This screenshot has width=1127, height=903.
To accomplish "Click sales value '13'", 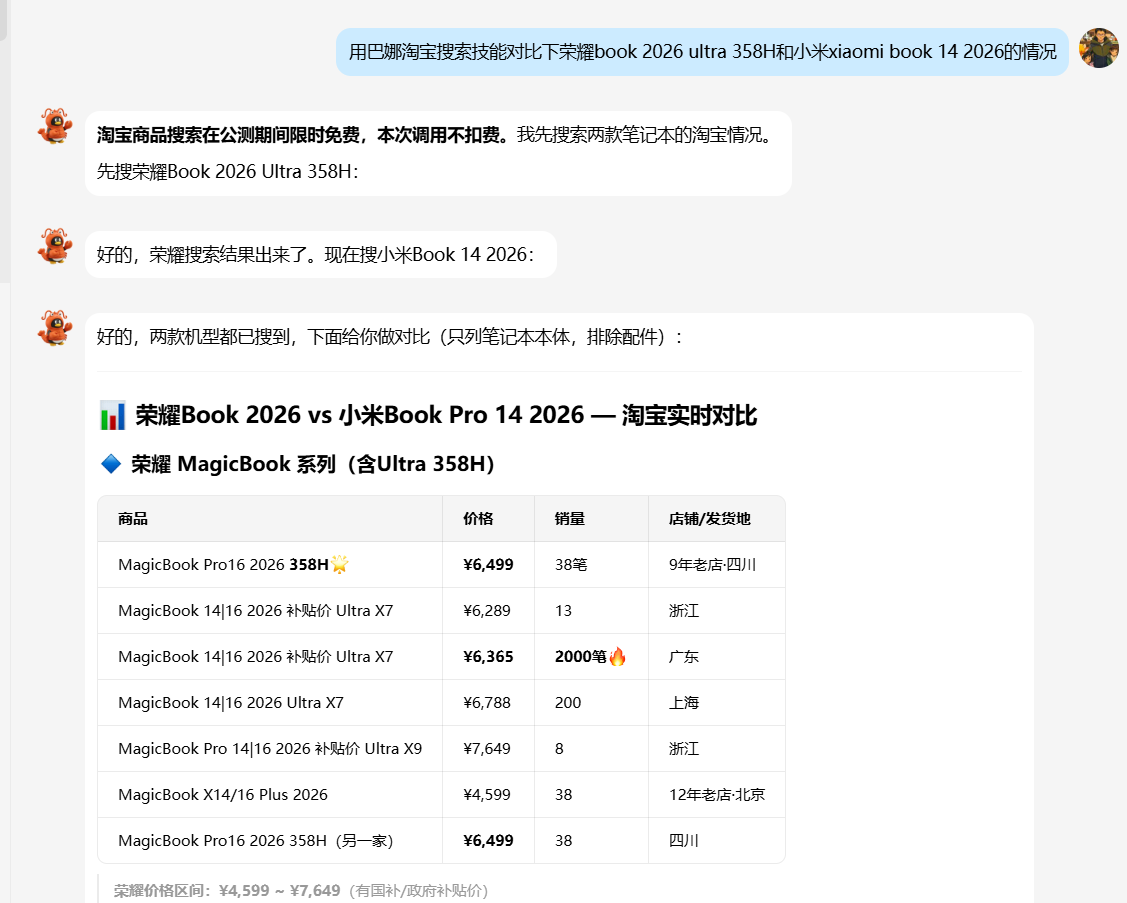I will tap(564, 610).
